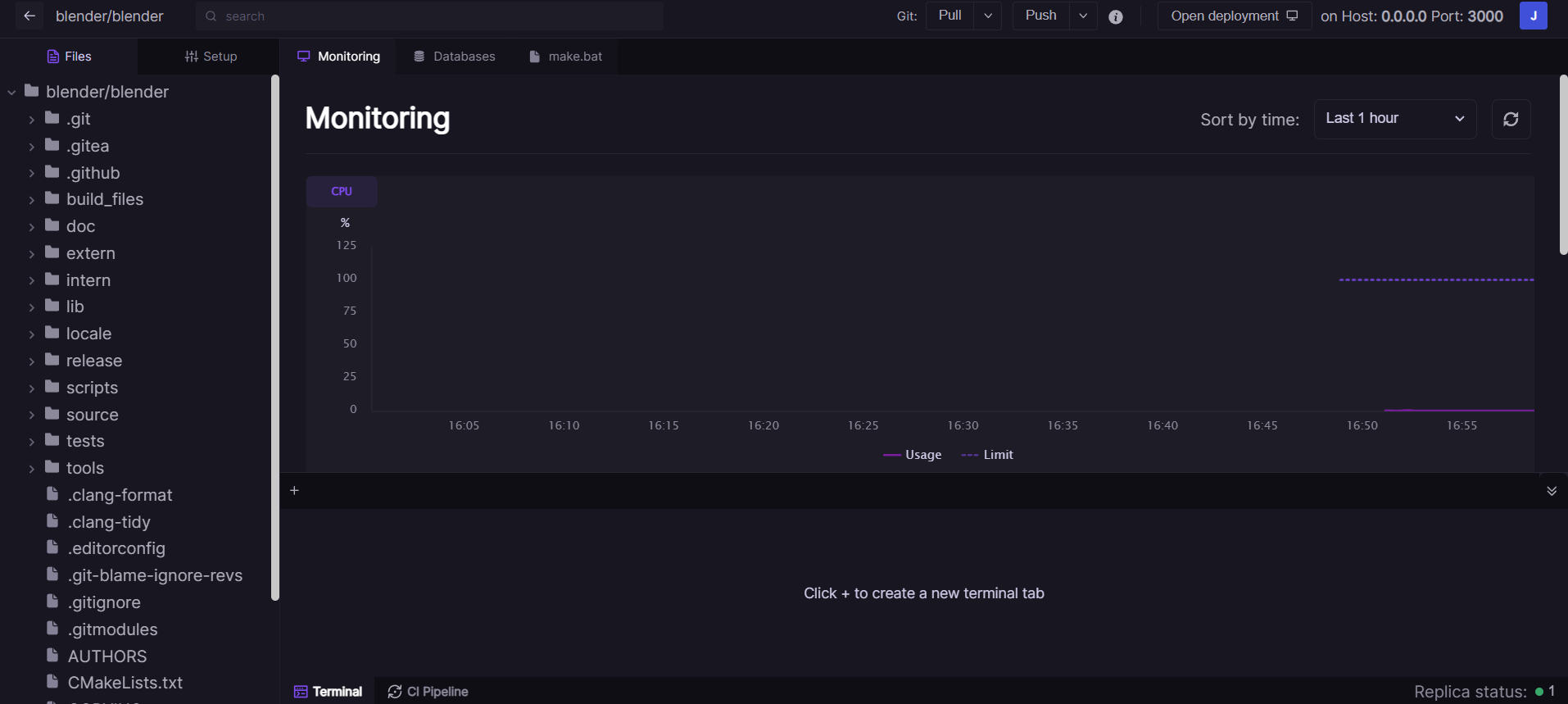Open the Last 1 hour time dropdown
Image resolution: width=1568 pixels, height=704 pixels.
[x=1394, y=120]
